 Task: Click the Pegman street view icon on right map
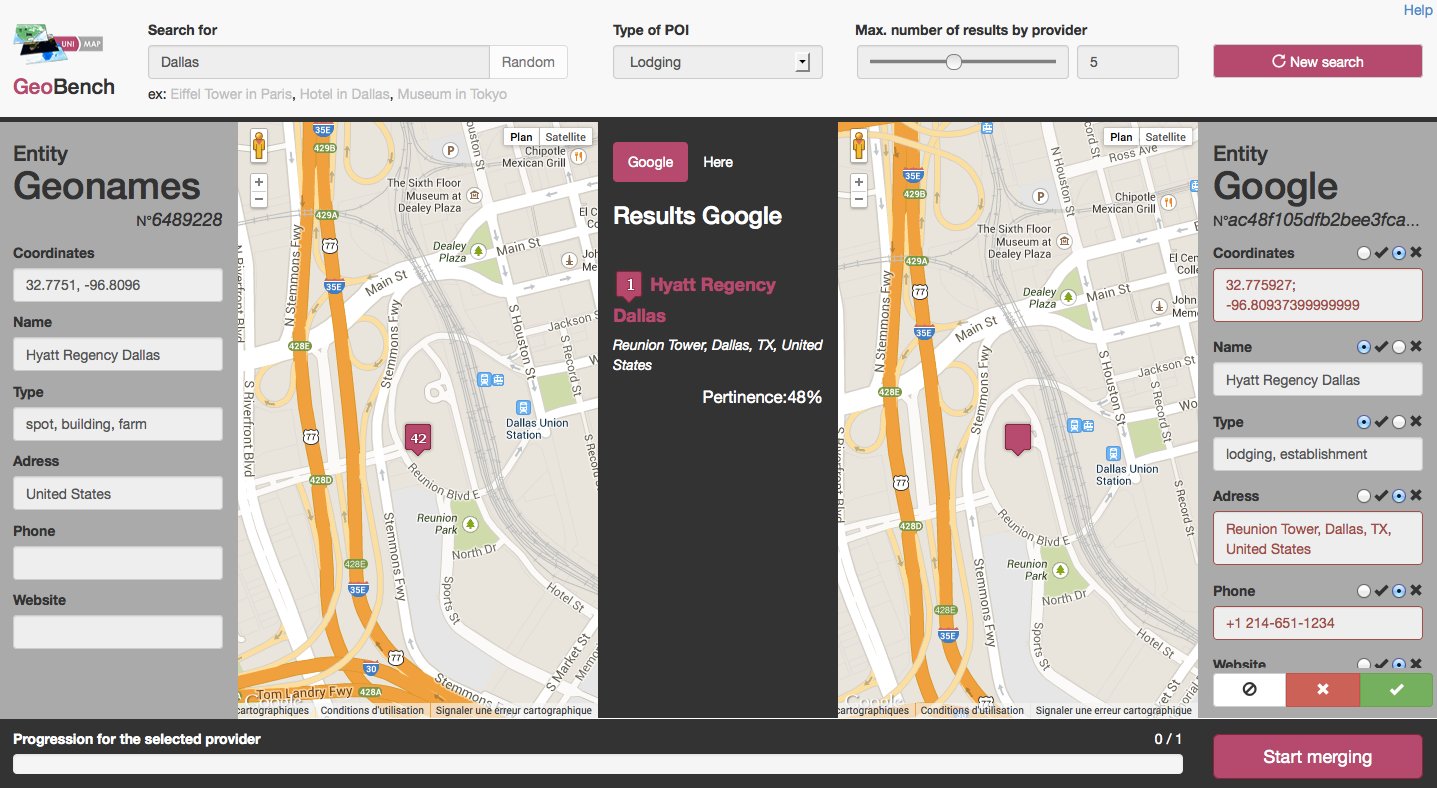tap(859, 146)
